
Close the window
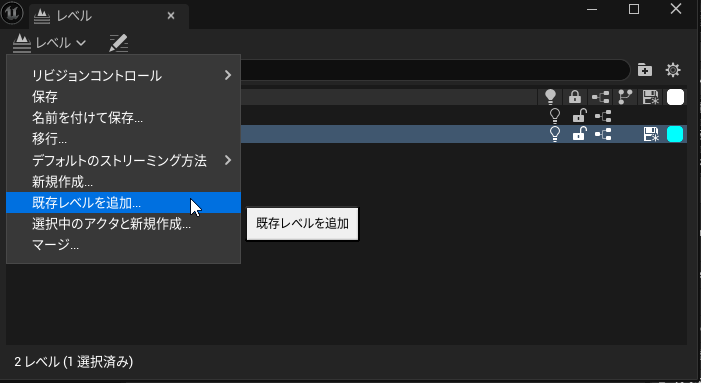676,9
